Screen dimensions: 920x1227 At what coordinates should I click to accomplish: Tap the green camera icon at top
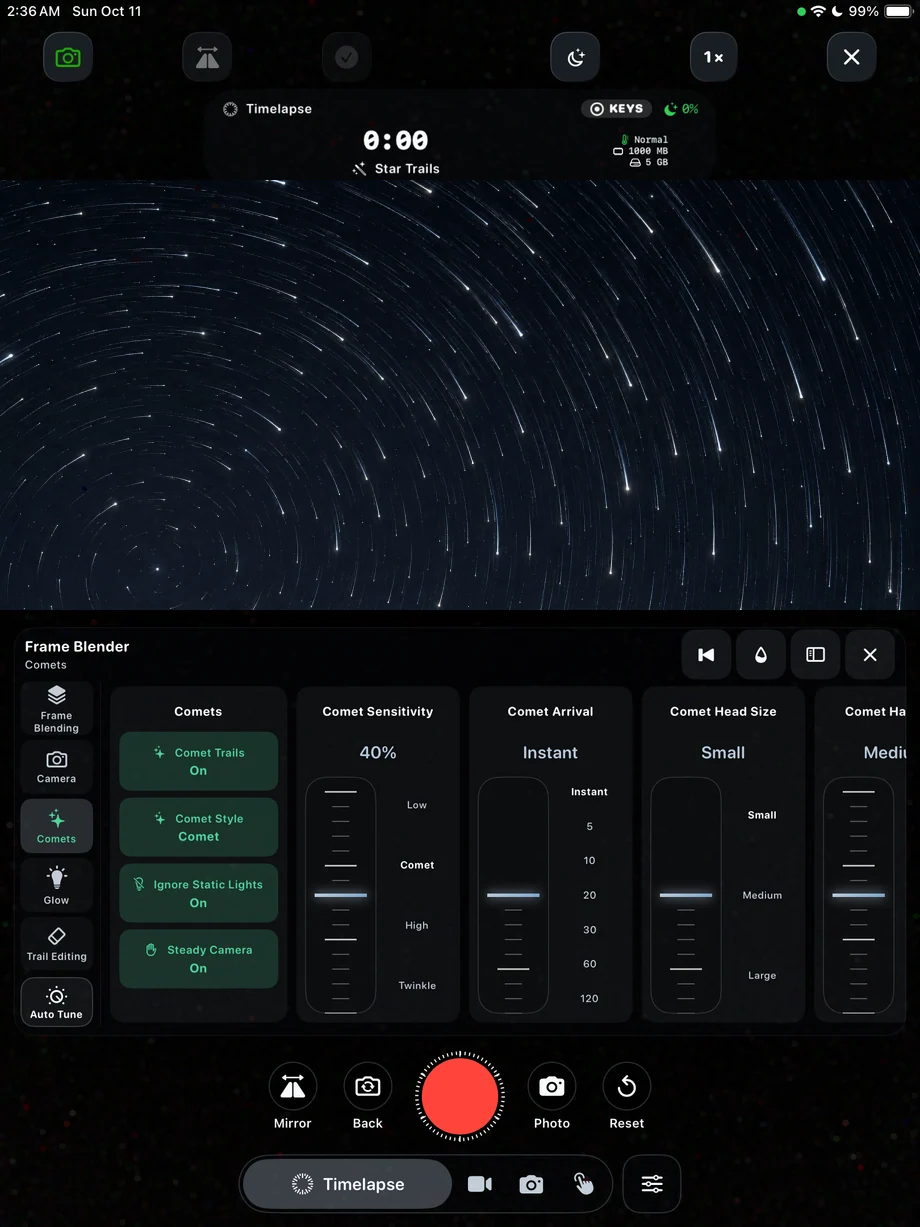point(68,57)
